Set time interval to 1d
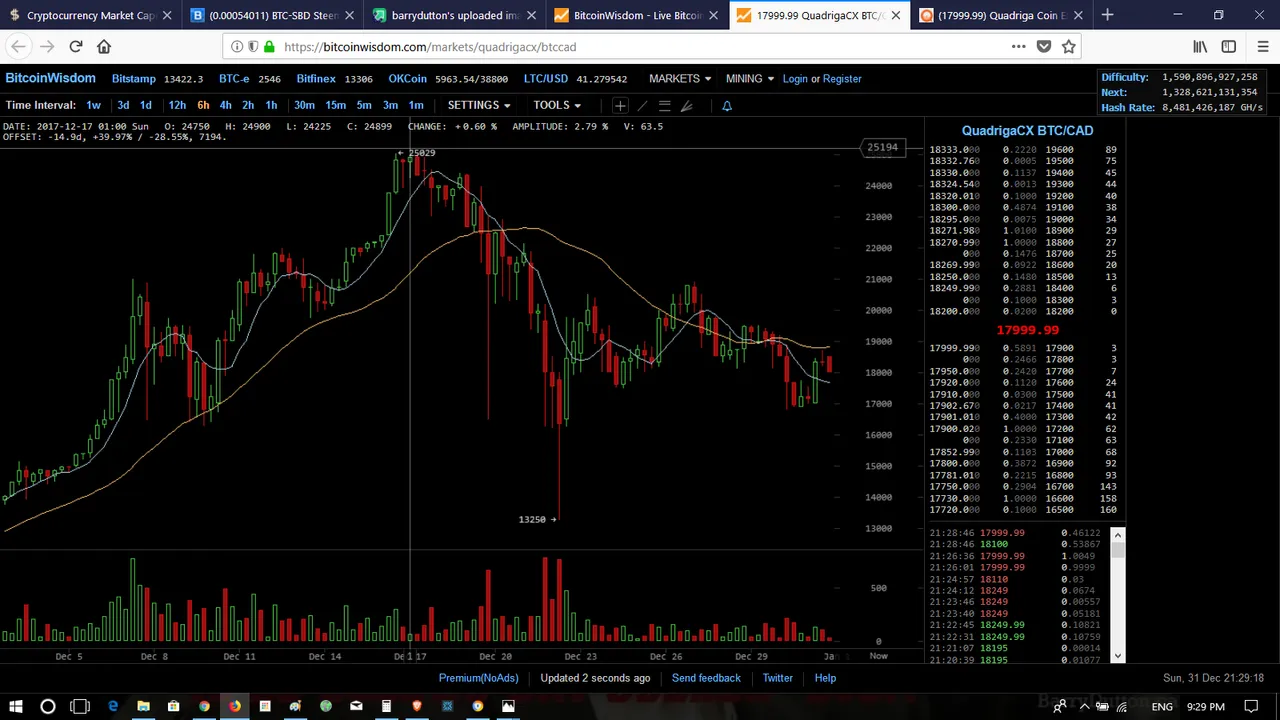The image size is (1280, 720). (146, 105)
